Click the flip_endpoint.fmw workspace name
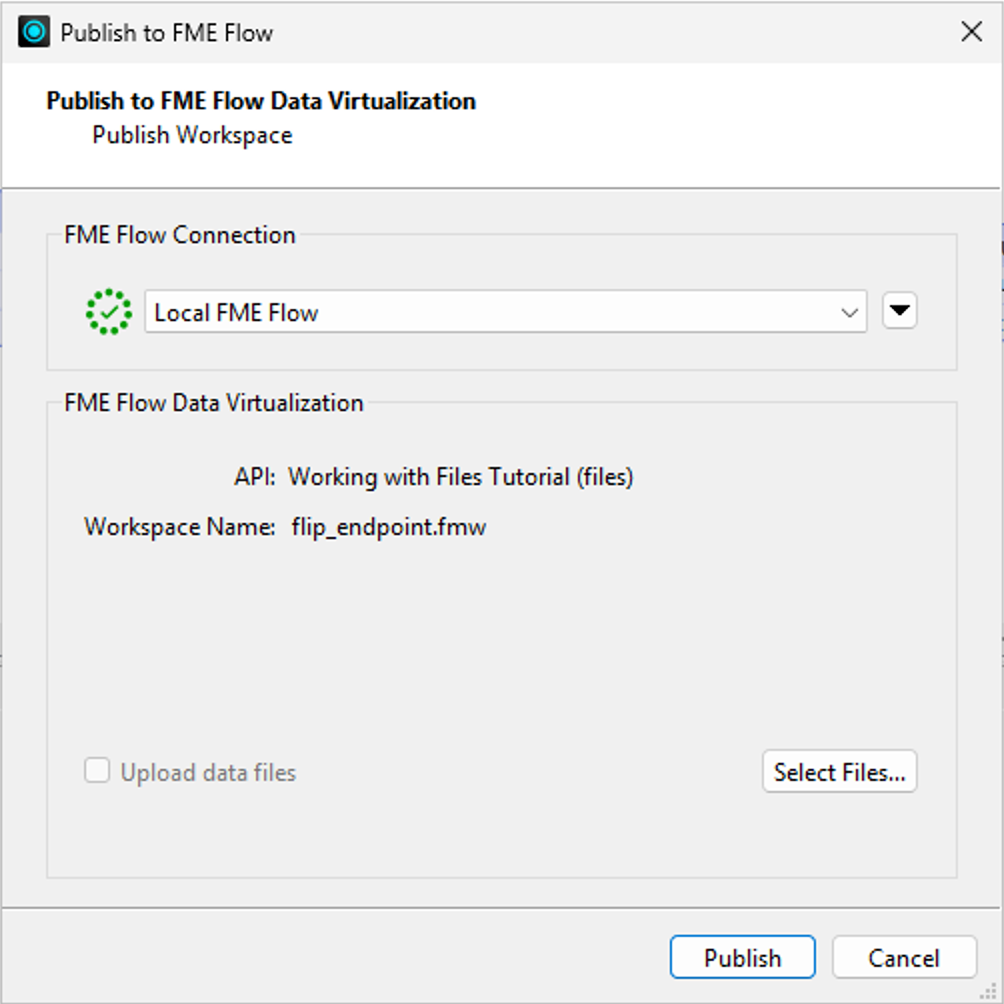 (389, 527)
